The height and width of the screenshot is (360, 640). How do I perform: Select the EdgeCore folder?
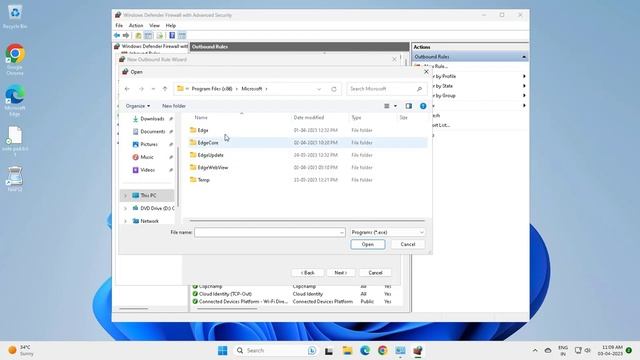click(x=208, y=142)
